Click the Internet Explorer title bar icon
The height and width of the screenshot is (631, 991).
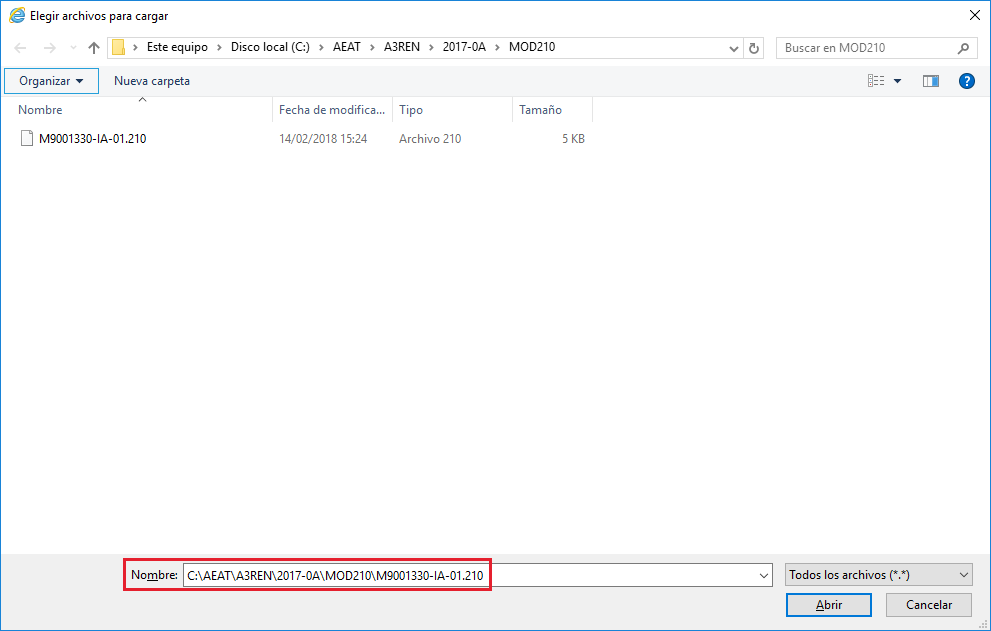coord(17,15)
